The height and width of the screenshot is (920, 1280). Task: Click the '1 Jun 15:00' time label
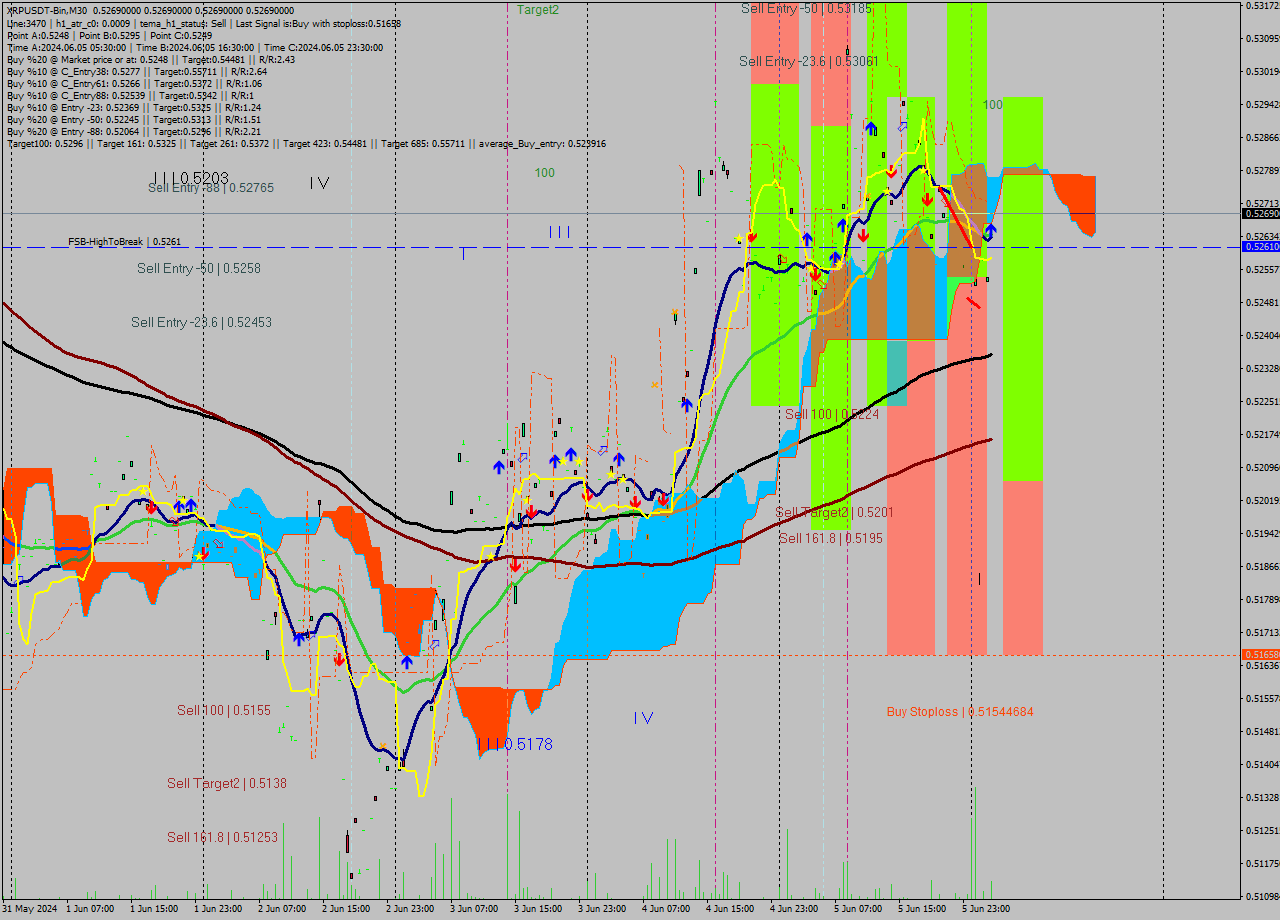[154, 909]
